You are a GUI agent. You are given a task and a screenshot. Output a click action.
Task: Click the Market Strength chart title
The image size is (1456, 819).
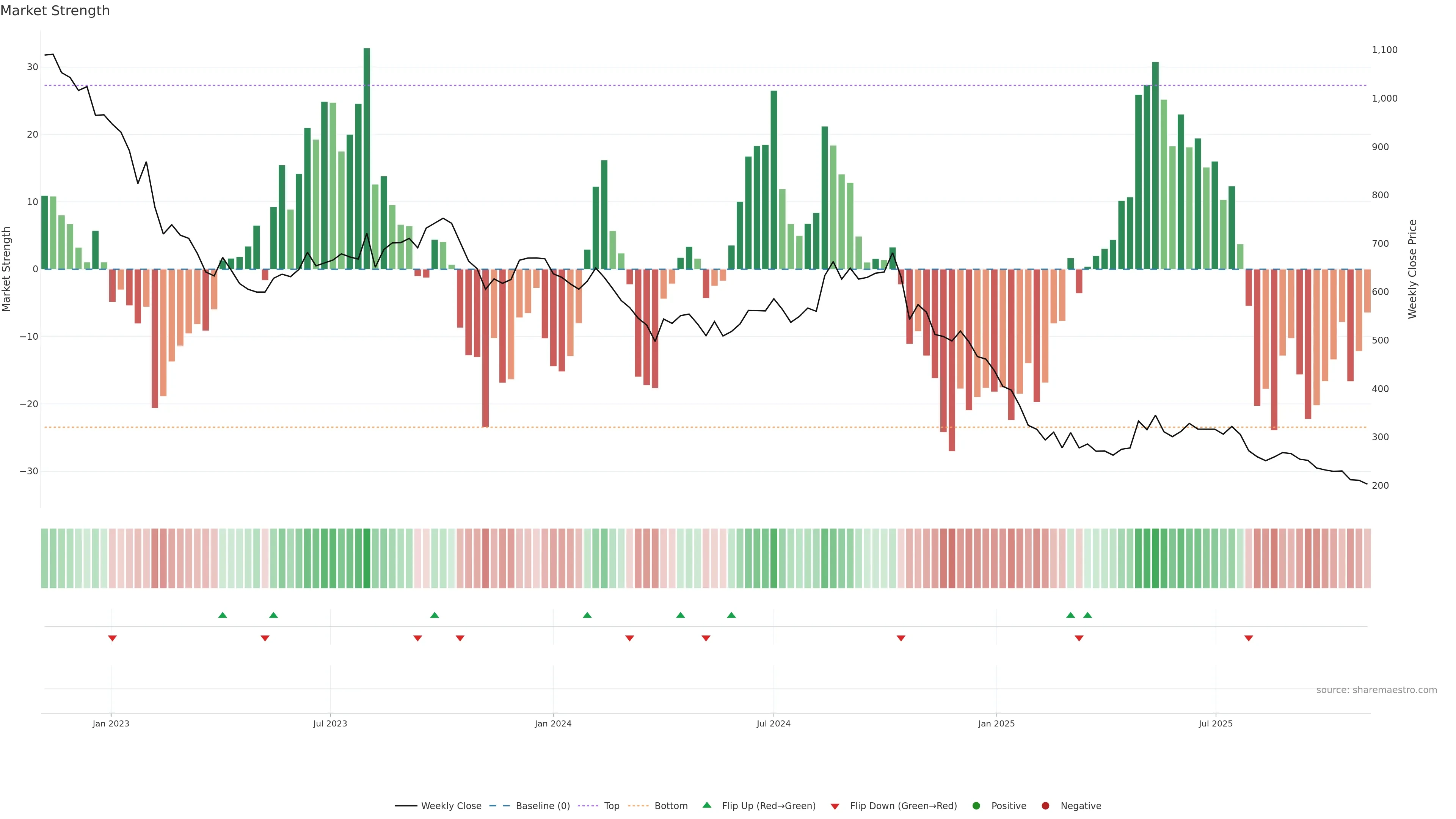(x=55, y=11)
